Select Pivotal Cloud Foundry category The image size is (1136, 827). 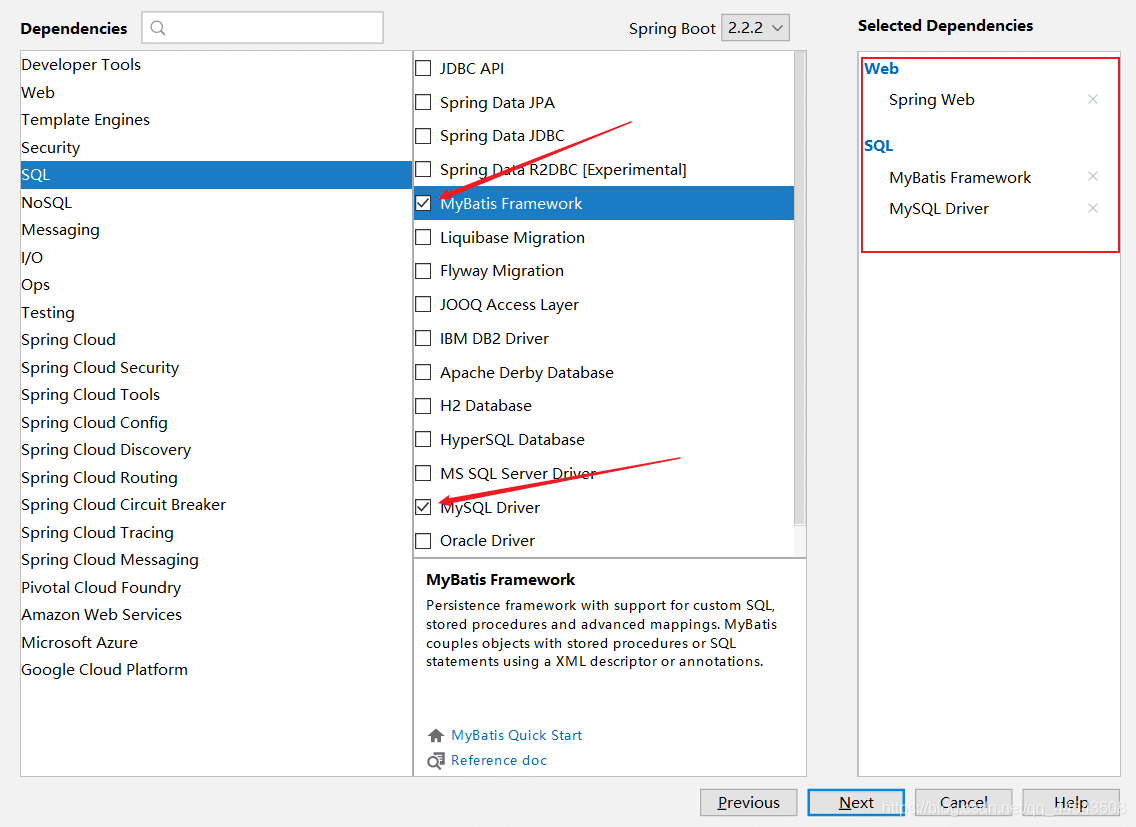pos(216,588)
